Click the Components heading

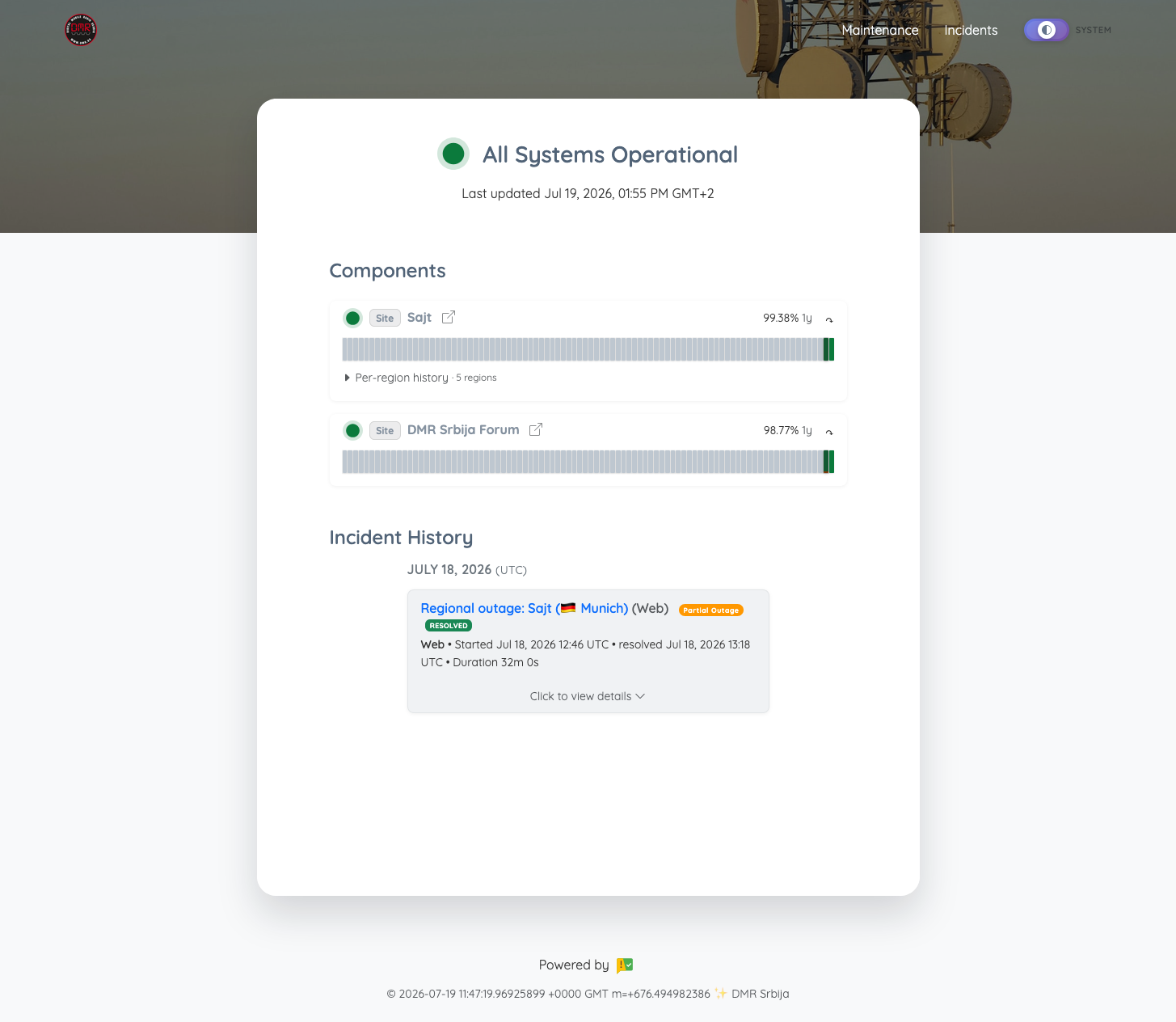point(387,271)
